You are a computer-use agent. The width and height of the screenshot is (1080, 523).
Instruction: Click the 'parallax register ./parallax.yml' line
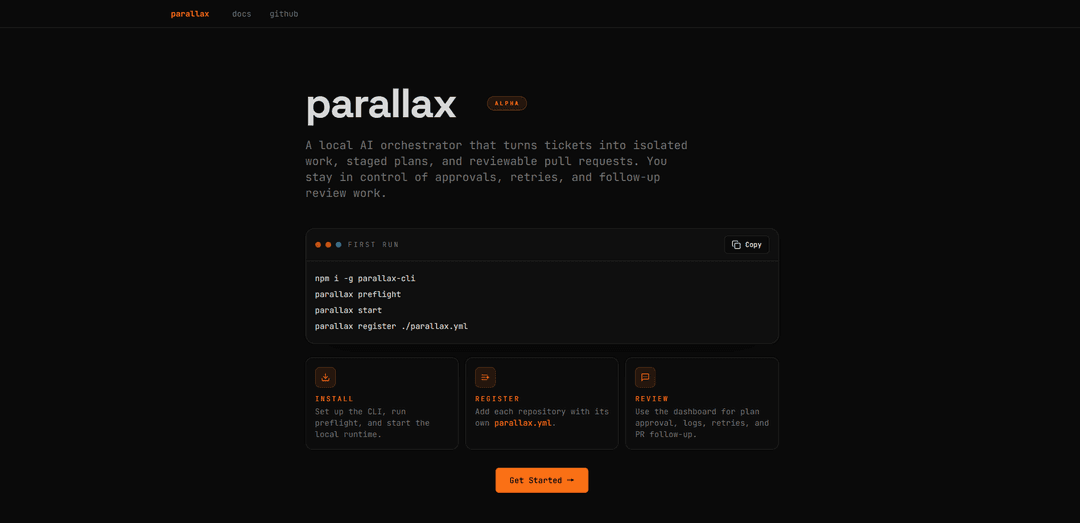391,326
